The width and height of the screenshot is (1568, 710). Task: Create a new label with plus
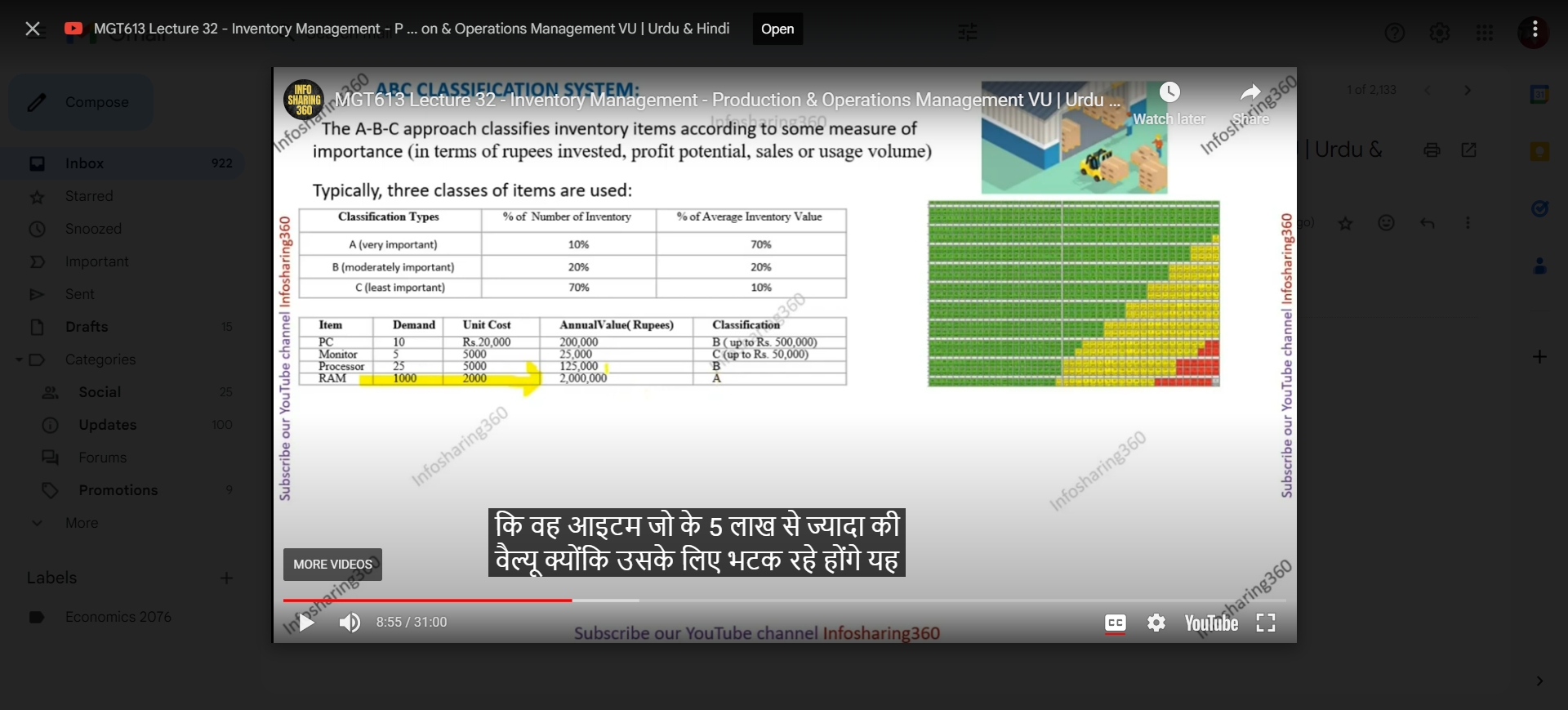click(x=226, y=578)
